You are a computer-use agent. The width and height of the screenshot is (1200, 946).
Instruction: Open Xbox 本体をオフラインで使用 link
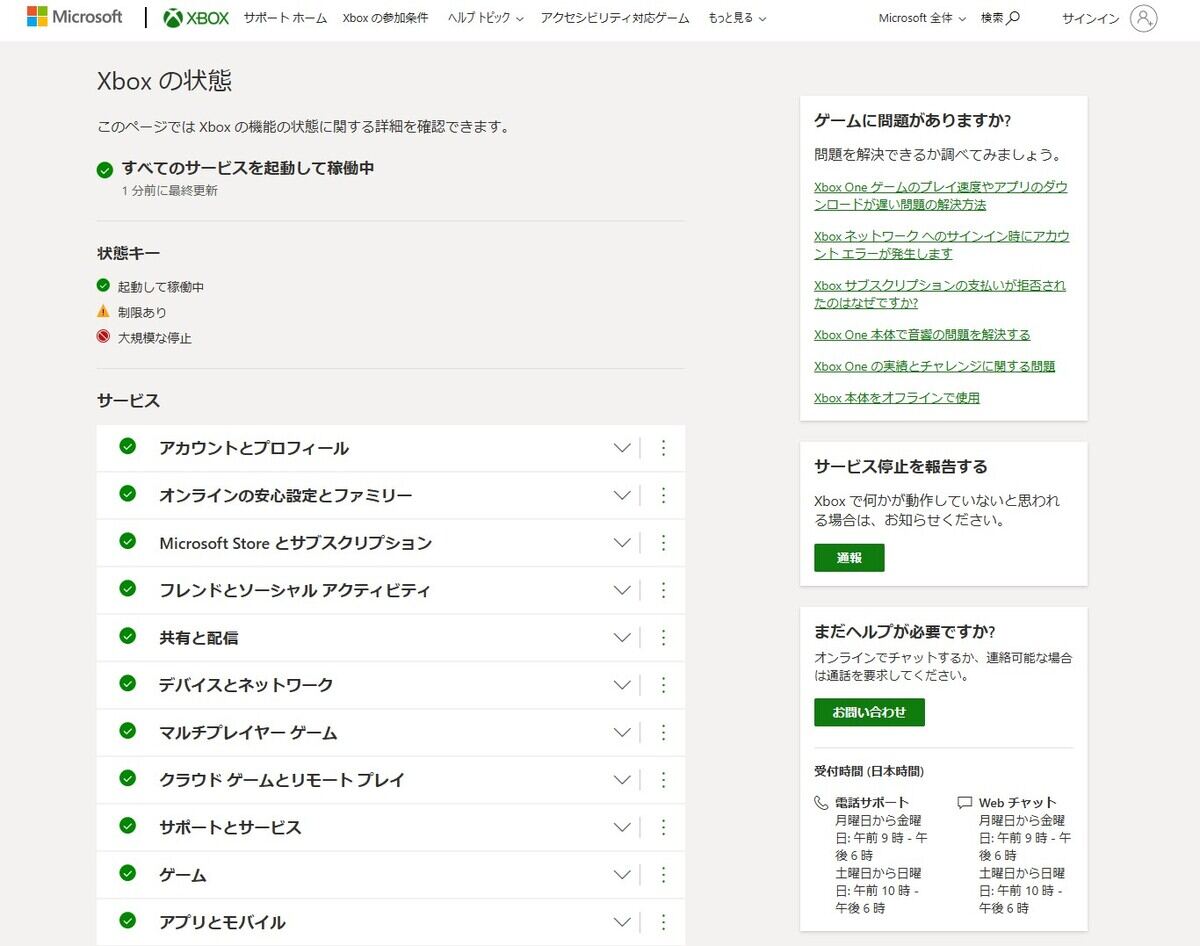coord(897,397)
